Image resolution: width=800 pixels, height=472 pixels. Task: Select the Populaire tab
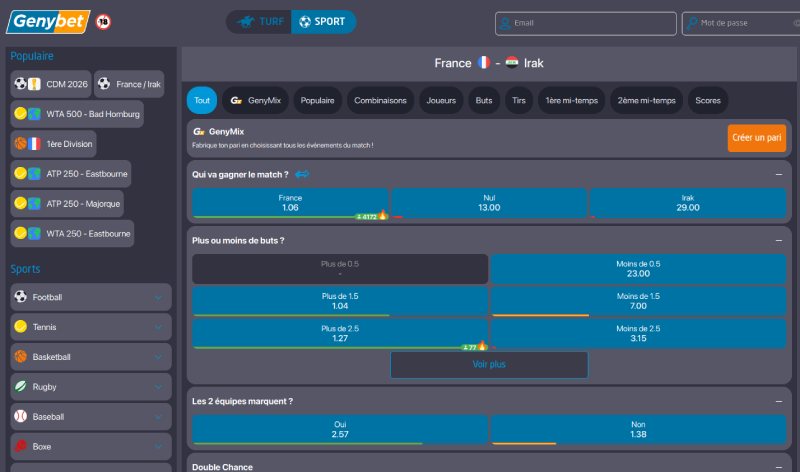[x=317, y=101]
